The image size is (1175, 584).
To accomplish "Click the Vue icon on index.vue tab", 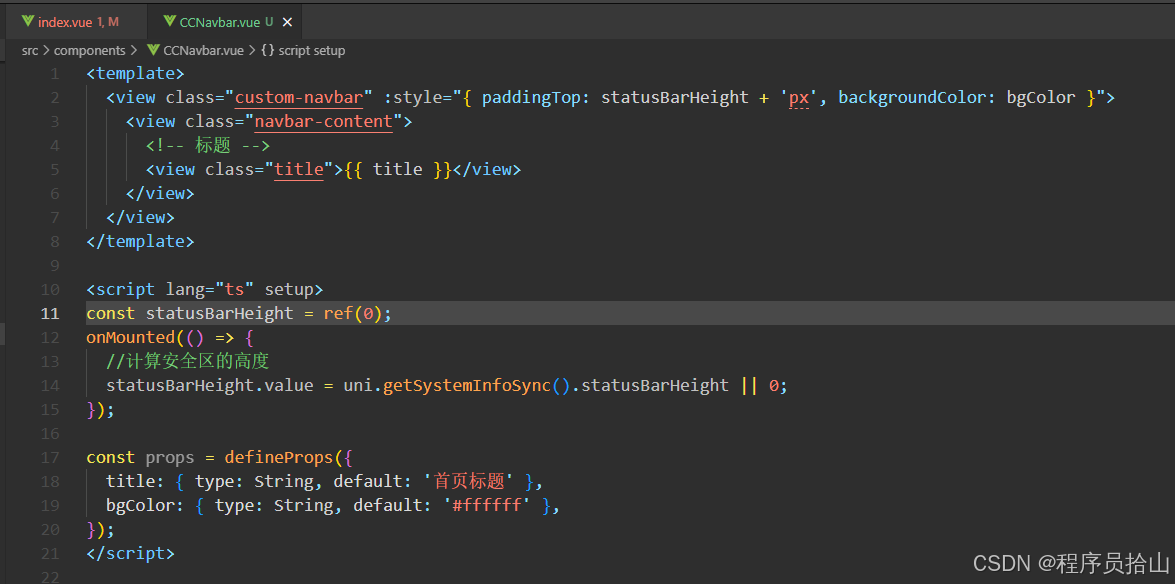I will [28, 22].
